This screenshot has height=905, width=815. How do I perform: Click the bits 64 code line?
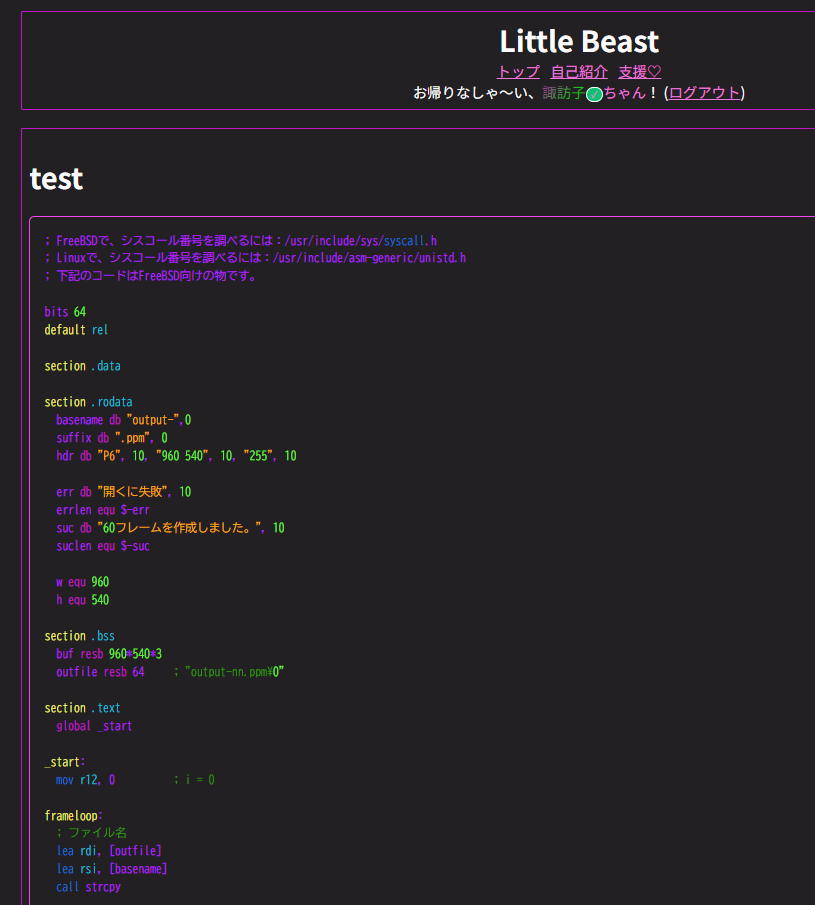pyautogui.click(x=65, y=312)
